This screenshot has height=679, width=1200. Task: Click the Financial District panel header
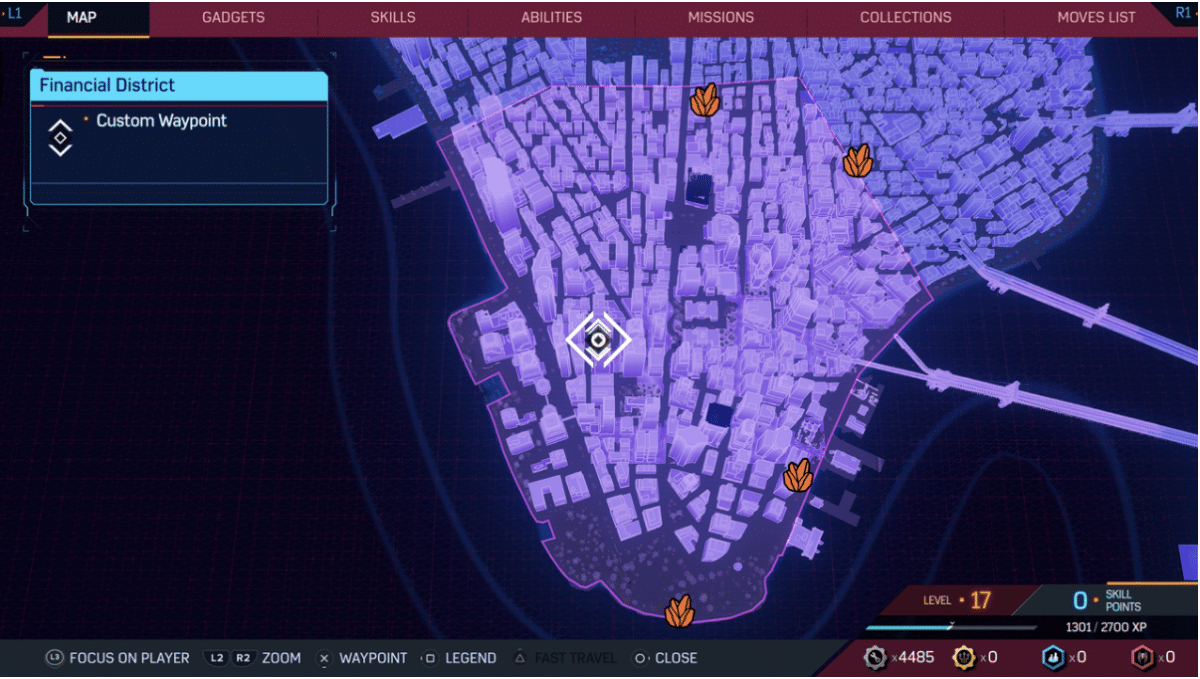click(179, 85)
